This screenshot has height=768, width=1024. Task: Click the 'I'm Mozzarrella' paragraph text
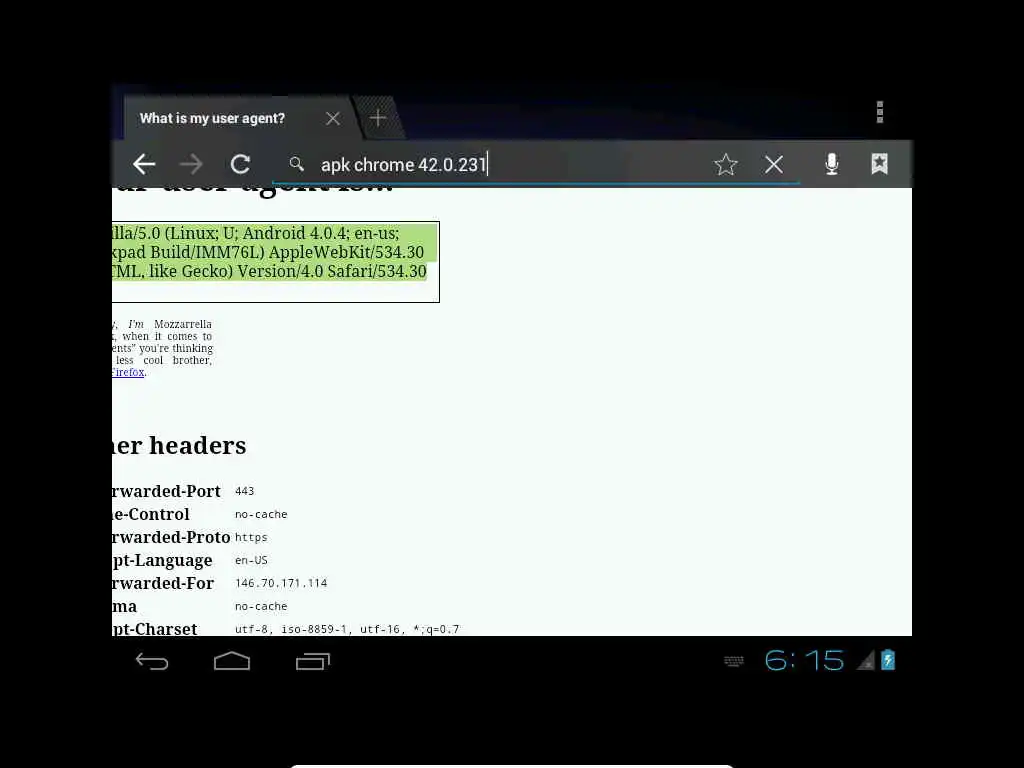(162, 348)
